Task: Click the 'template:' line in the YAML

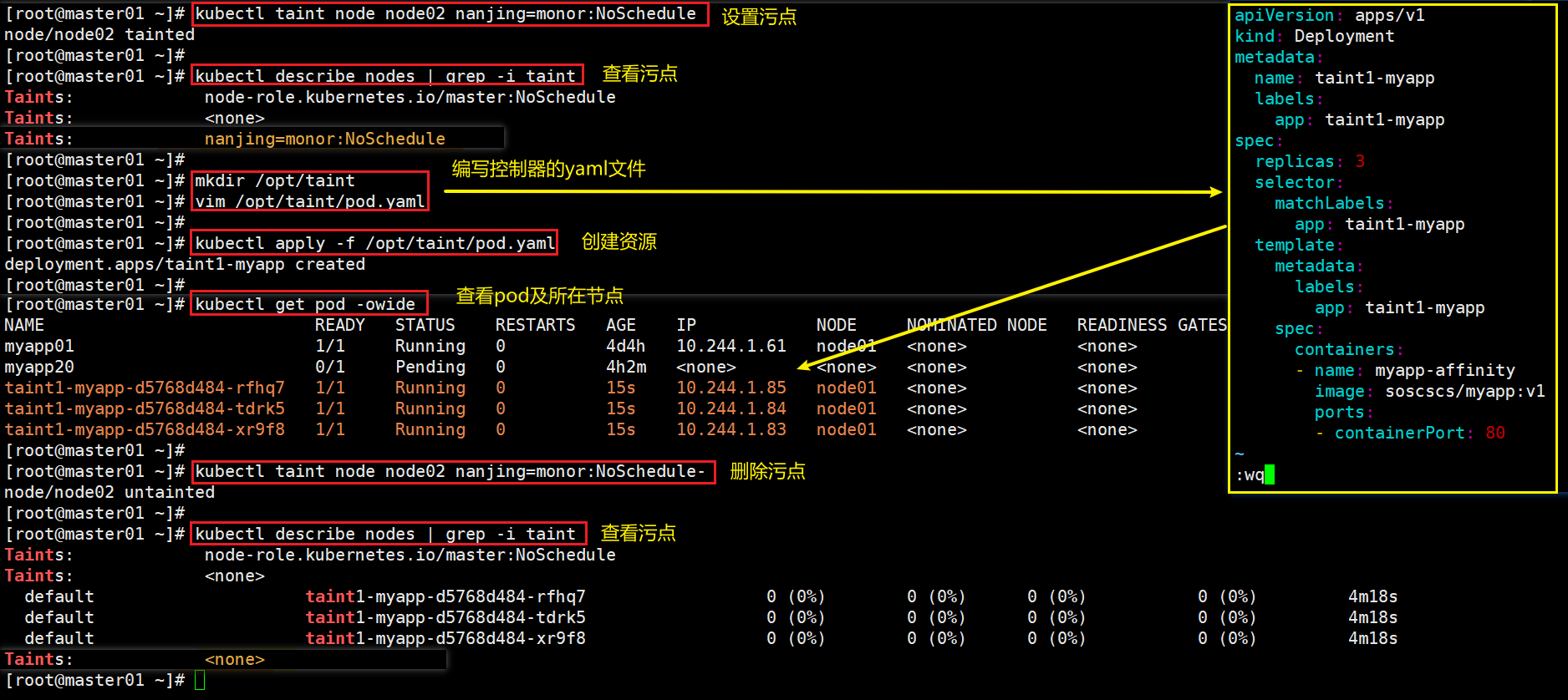Action: point(1300,245)
